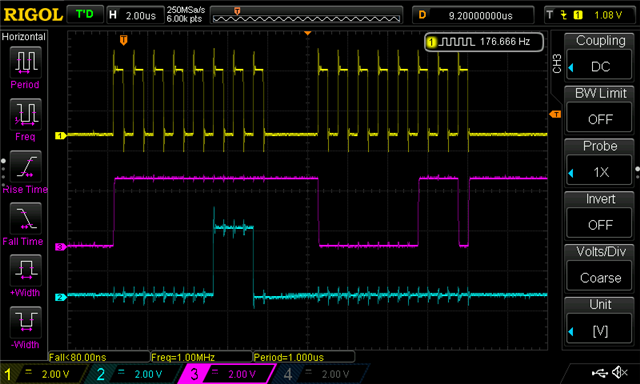The height and width of the screenshot is (384, 640).
Task: Select the -Width measurement icon
Action: click(x=25, y=322)
